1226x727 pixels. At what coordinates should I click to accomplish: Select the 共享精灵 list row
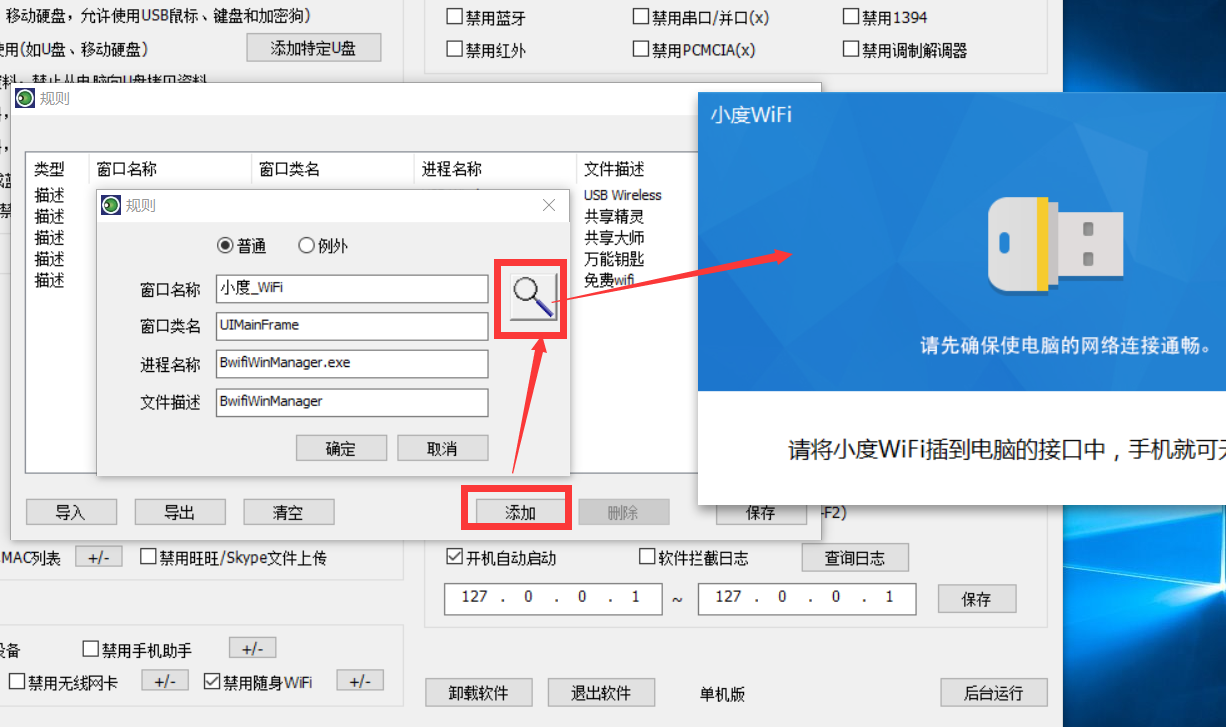pos(614,216)
